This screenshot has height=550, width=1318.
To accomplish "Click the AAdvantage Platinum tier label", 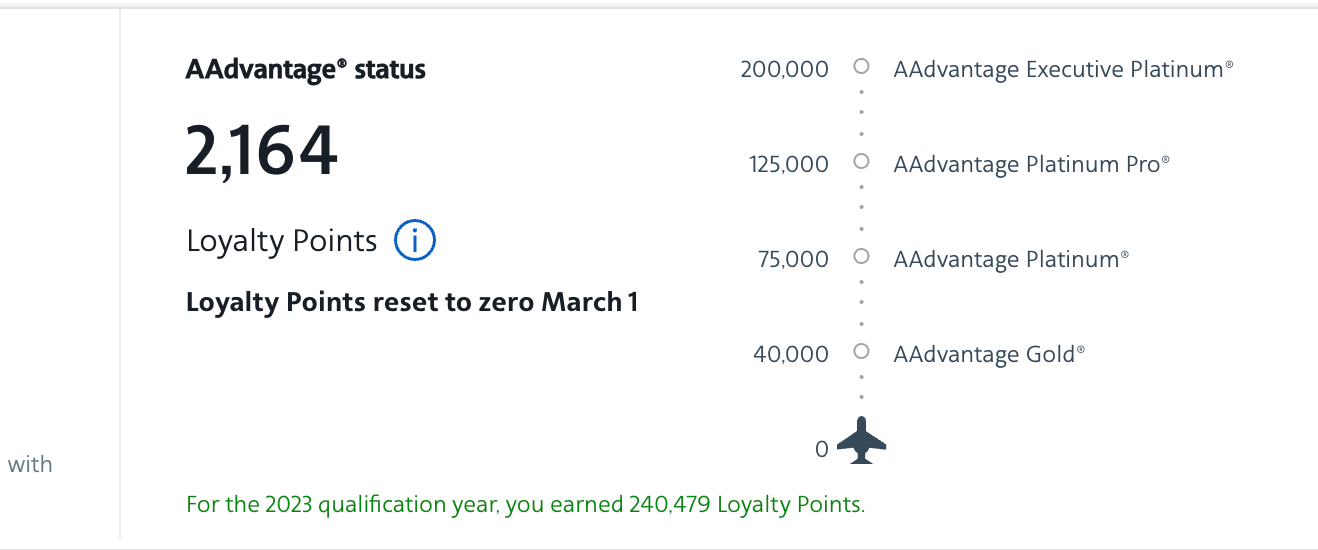I will [1011, 260].
